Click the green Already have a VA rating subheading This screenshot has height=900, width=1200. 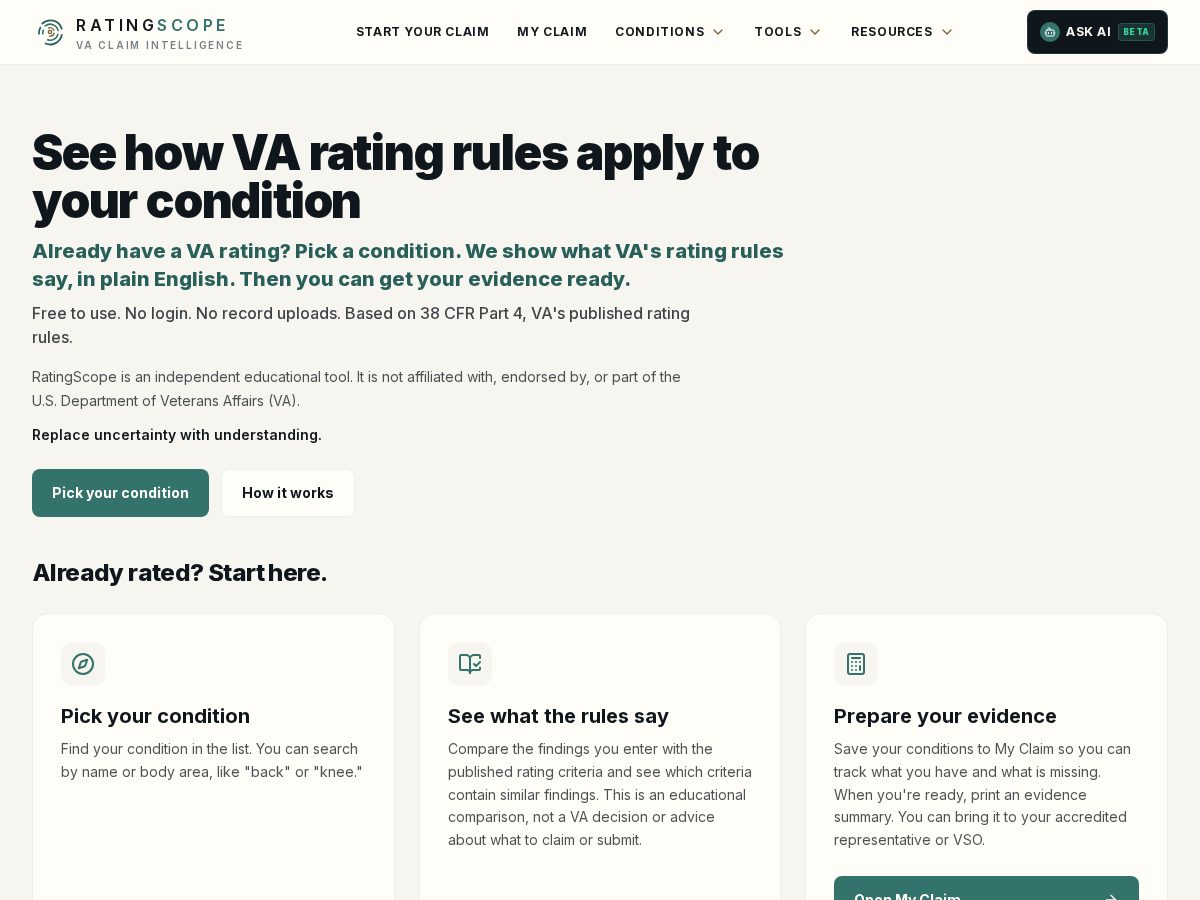pyautogui.click(x=408, y=265)
